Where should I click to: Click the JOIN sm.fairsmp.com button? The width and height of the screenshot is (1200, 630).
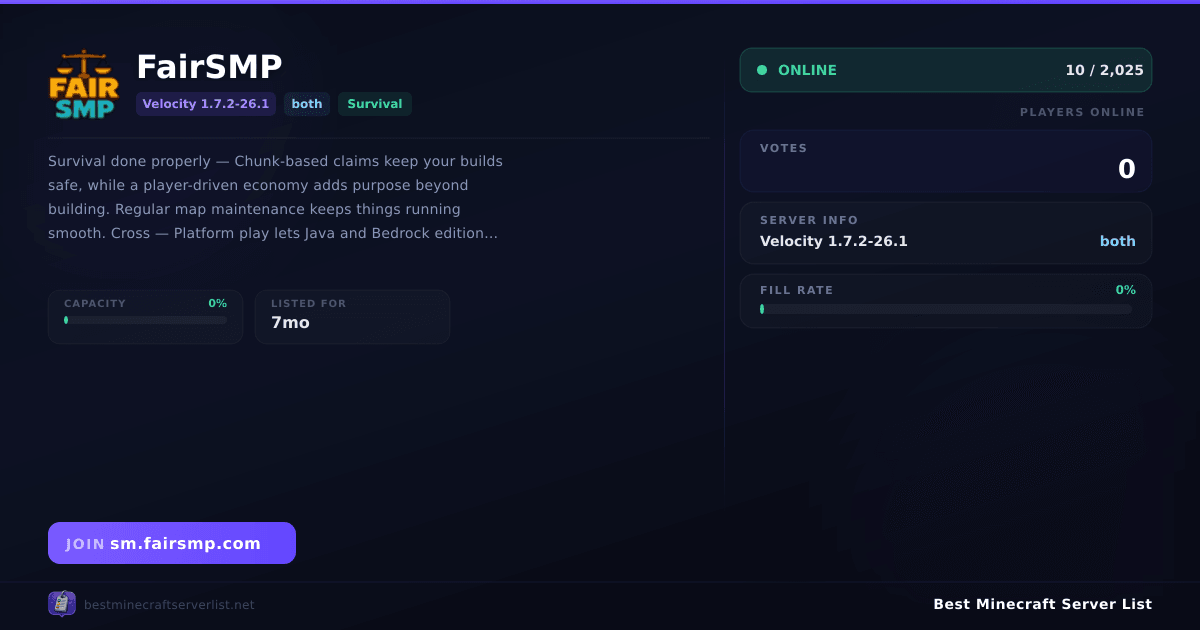[172, 543]
